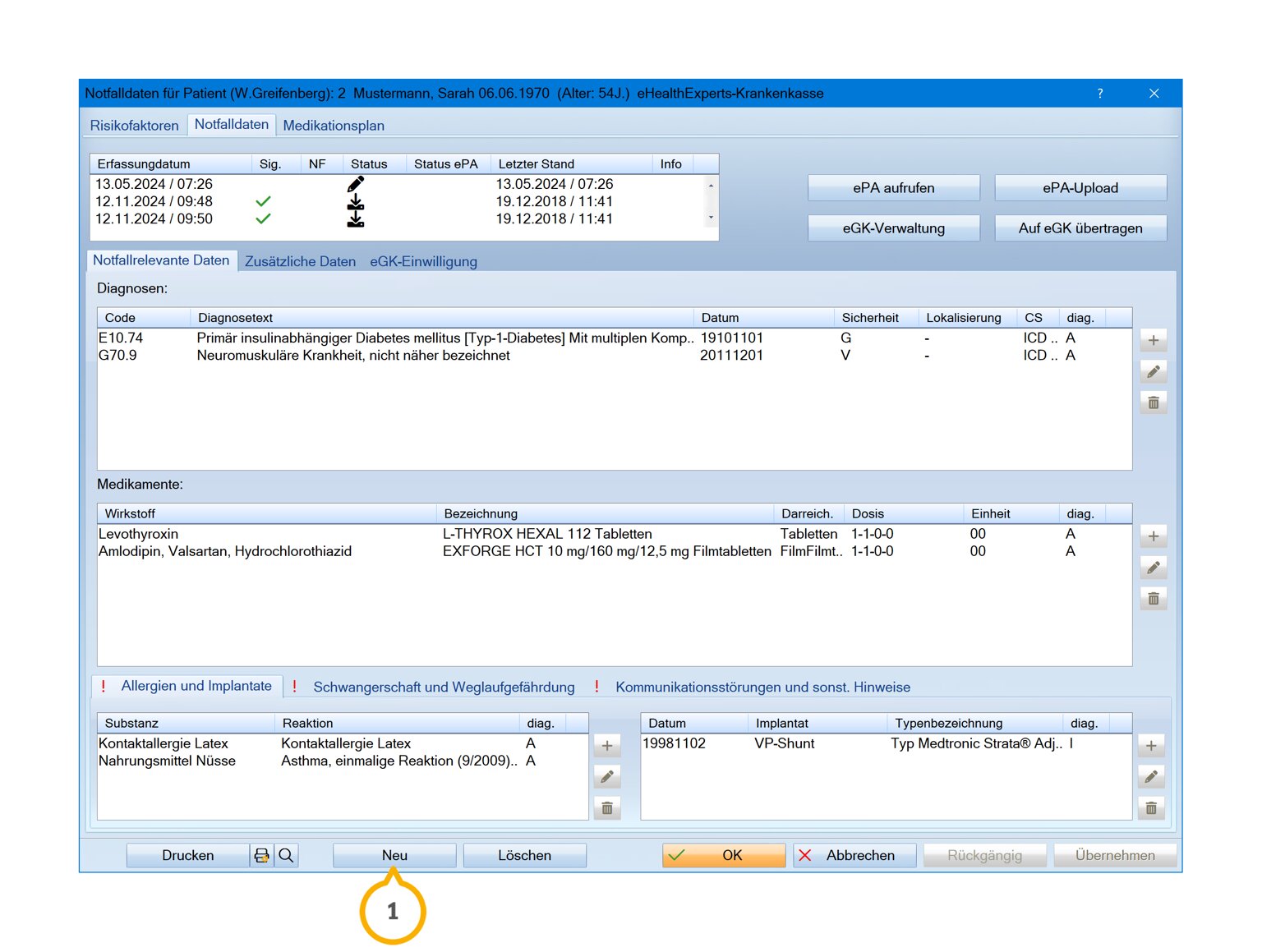Edit allergy entry with pencil icon
The width and height of the screenshot is (1262, 952).
coord(606,776)
